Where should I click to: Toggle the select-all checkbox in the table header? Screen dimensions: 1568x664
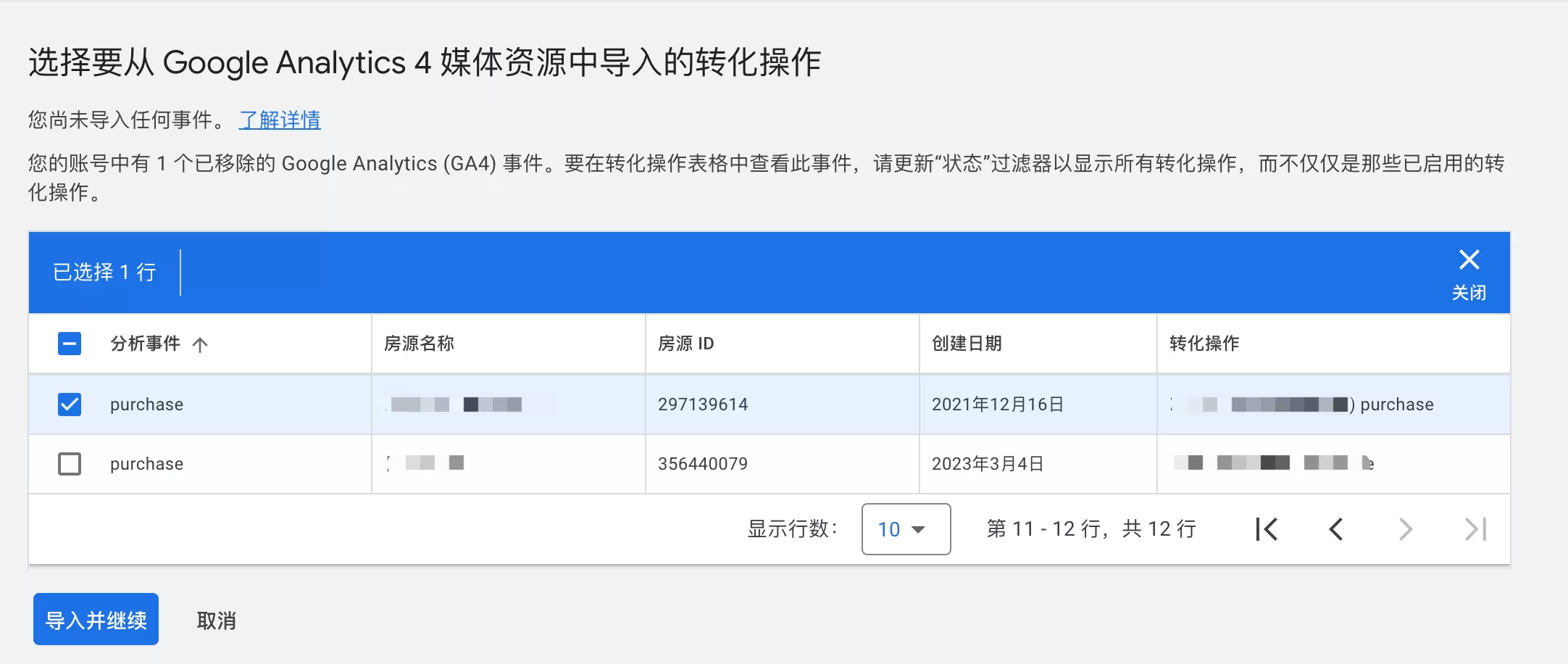pyautogui.click(x=70, y=344)
